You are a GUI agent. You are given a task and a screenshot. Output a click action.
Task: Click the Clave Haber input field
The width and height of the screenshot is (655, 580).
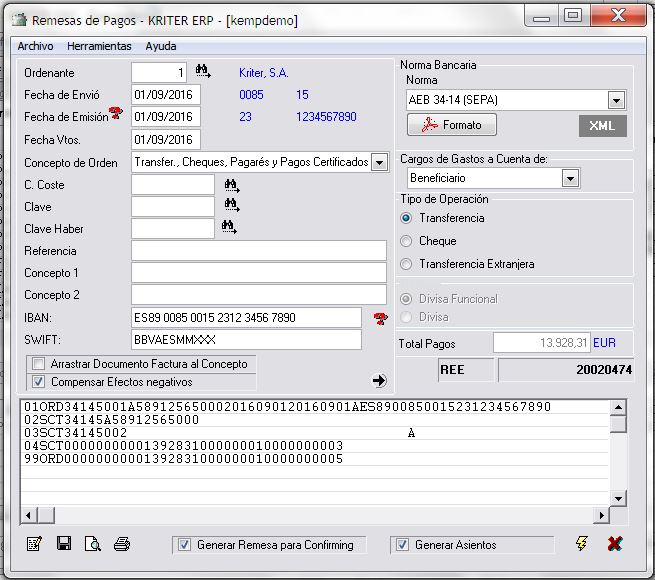(x=173, y=229)
